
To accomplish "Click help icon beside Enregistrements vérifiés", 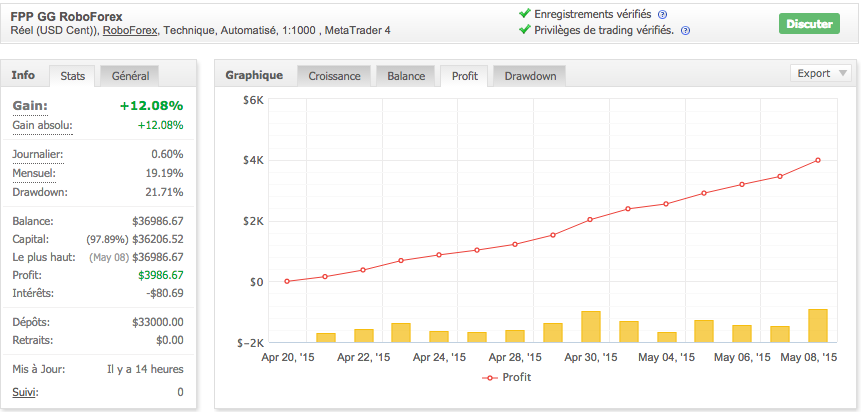I will pos(662,15).
